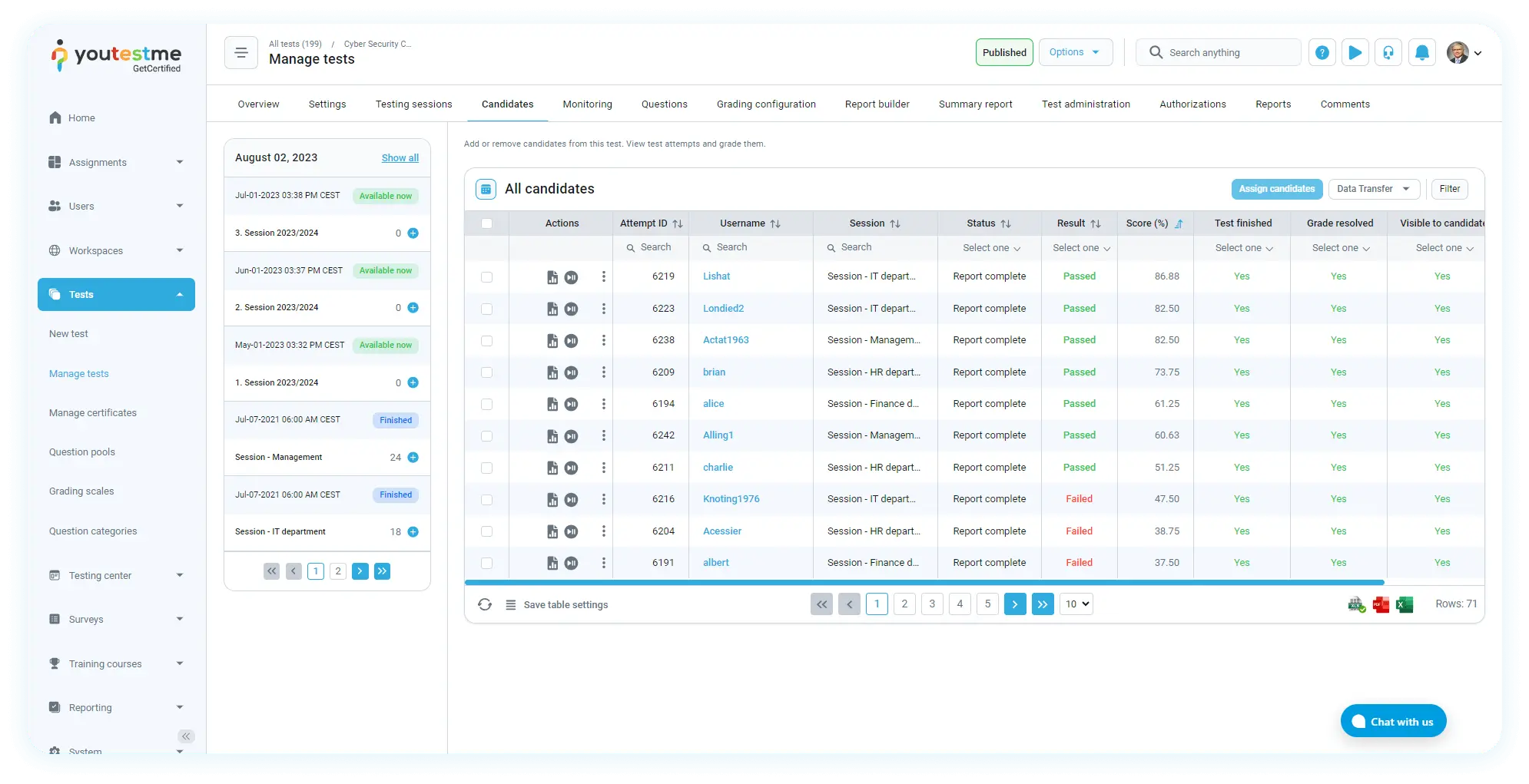Select the checkbox for albert's row

coord(486,563)
